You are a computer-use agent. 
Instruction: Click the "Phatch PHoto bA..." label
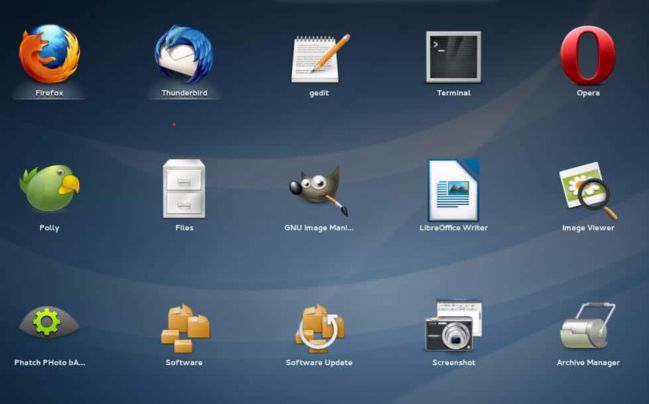coord(50,363)
